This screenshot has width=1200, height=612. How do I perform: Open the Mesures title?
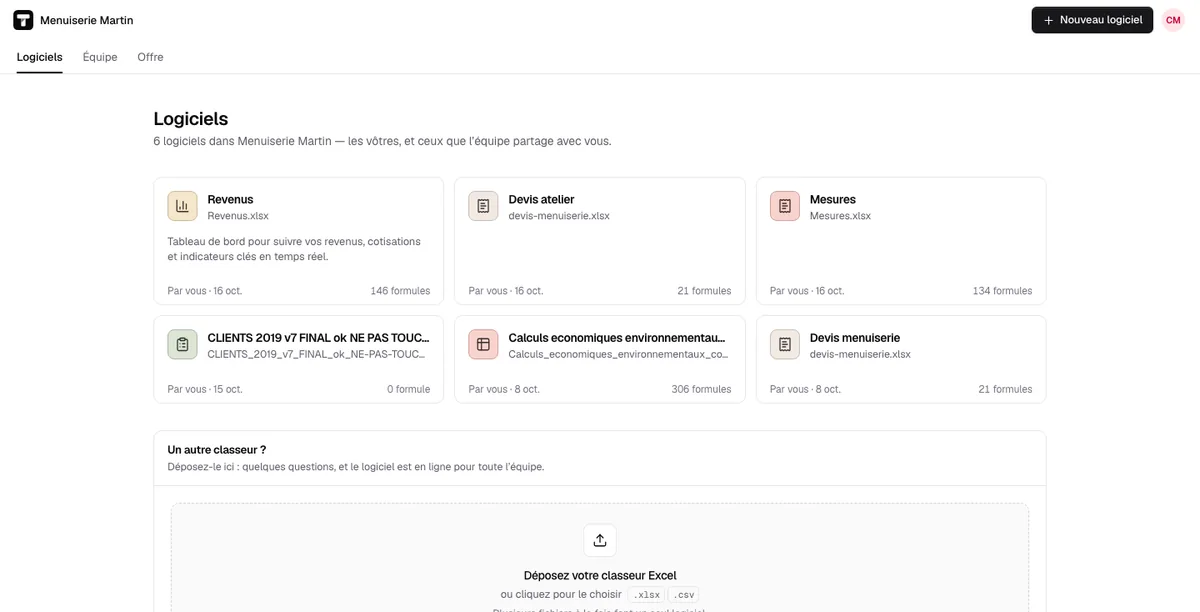(x=833, y=199)
